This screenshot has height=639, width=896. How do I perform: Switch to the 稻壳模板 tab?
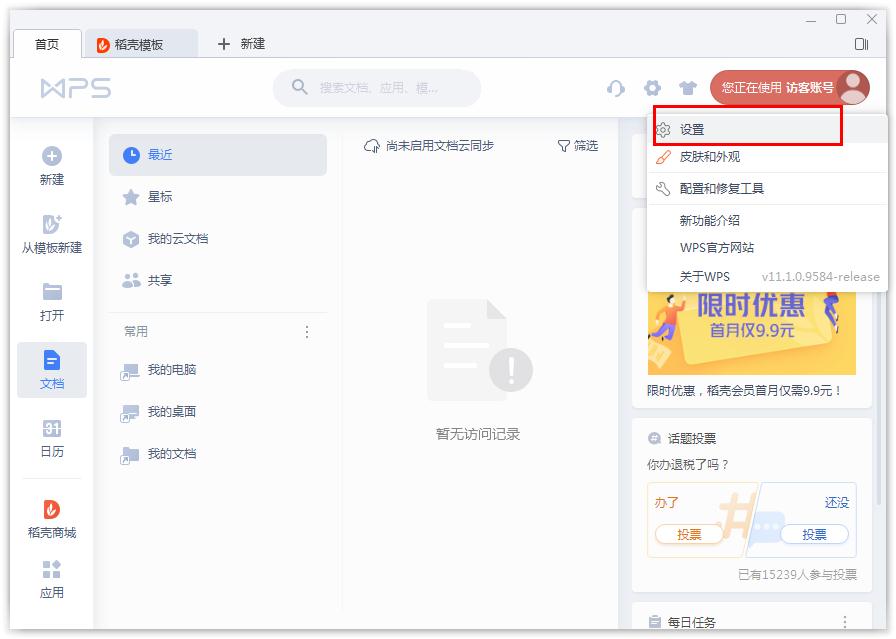coord(142,44)
